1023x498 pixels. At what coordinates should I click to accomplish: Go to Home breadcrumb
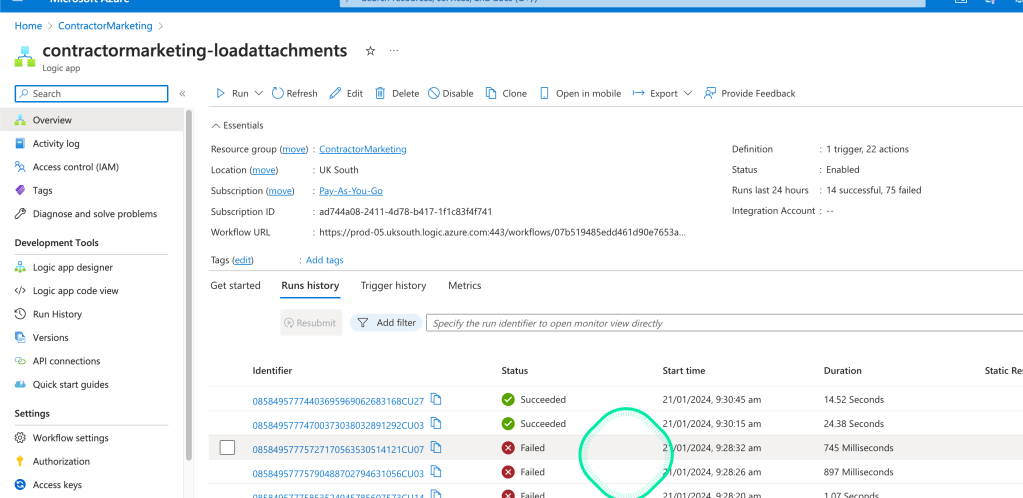click(x=28, y=26)
